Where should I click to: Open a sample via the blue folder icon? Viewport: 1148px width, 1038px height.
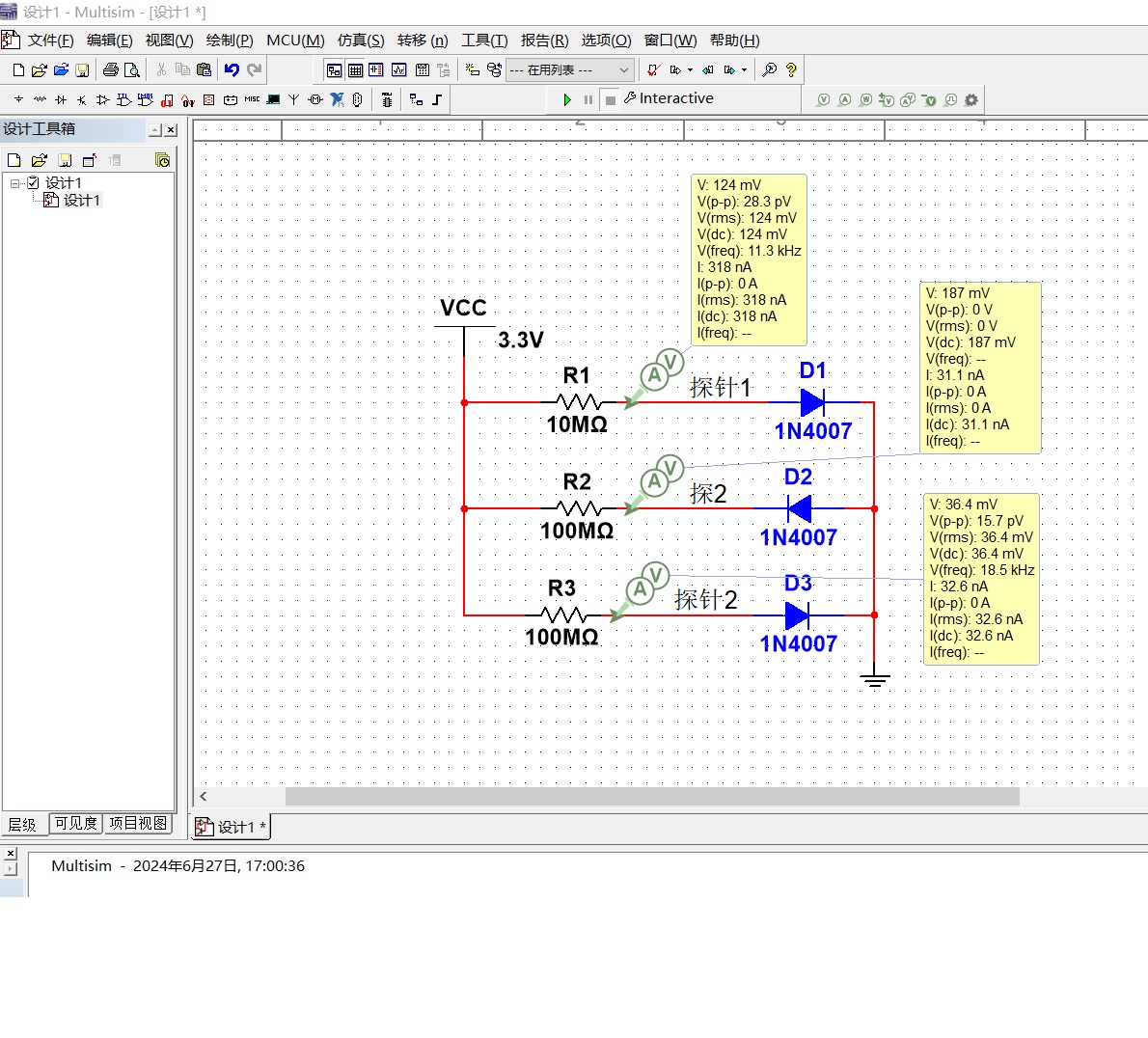(62, 70)
